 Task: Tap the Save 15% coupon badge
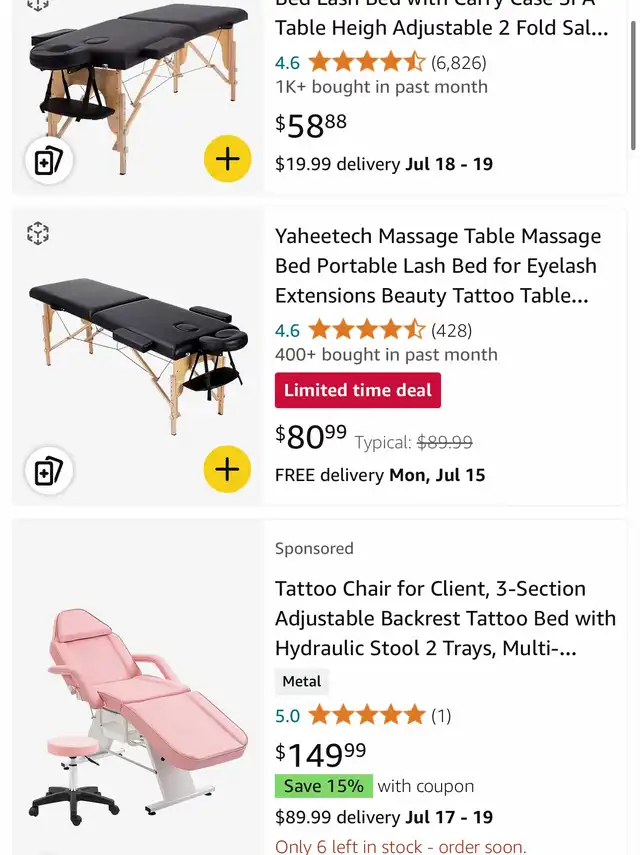click(324, 786)
